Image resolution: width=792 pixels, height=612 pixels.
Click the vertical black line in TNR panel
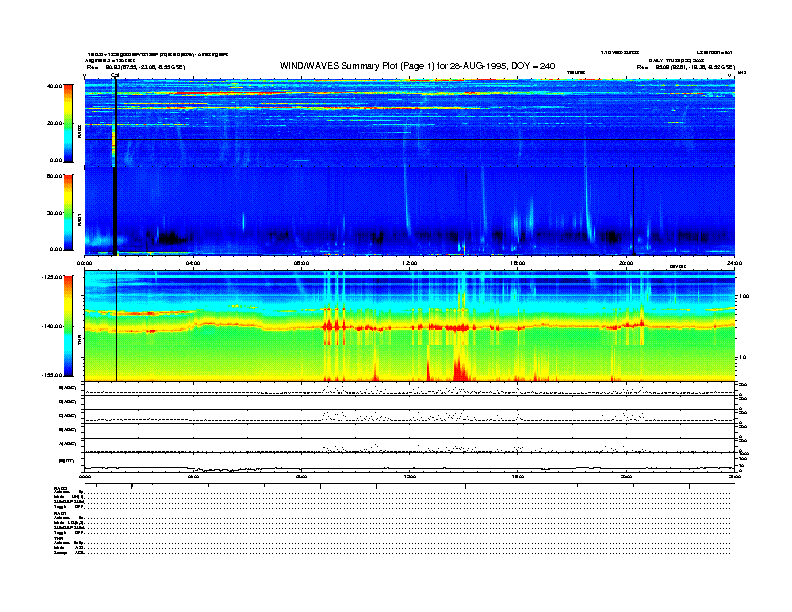(117, 326)
